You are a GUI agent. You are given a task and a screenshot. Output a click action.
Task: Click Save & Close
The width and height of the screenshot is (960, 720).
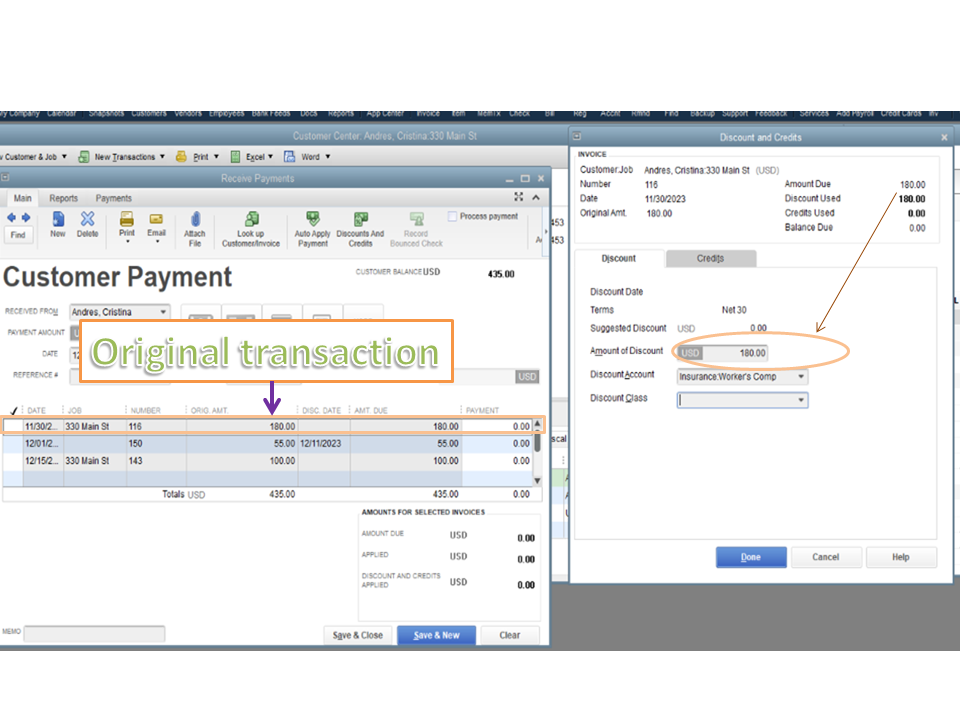pyautogui.click(x=358, y=635)
